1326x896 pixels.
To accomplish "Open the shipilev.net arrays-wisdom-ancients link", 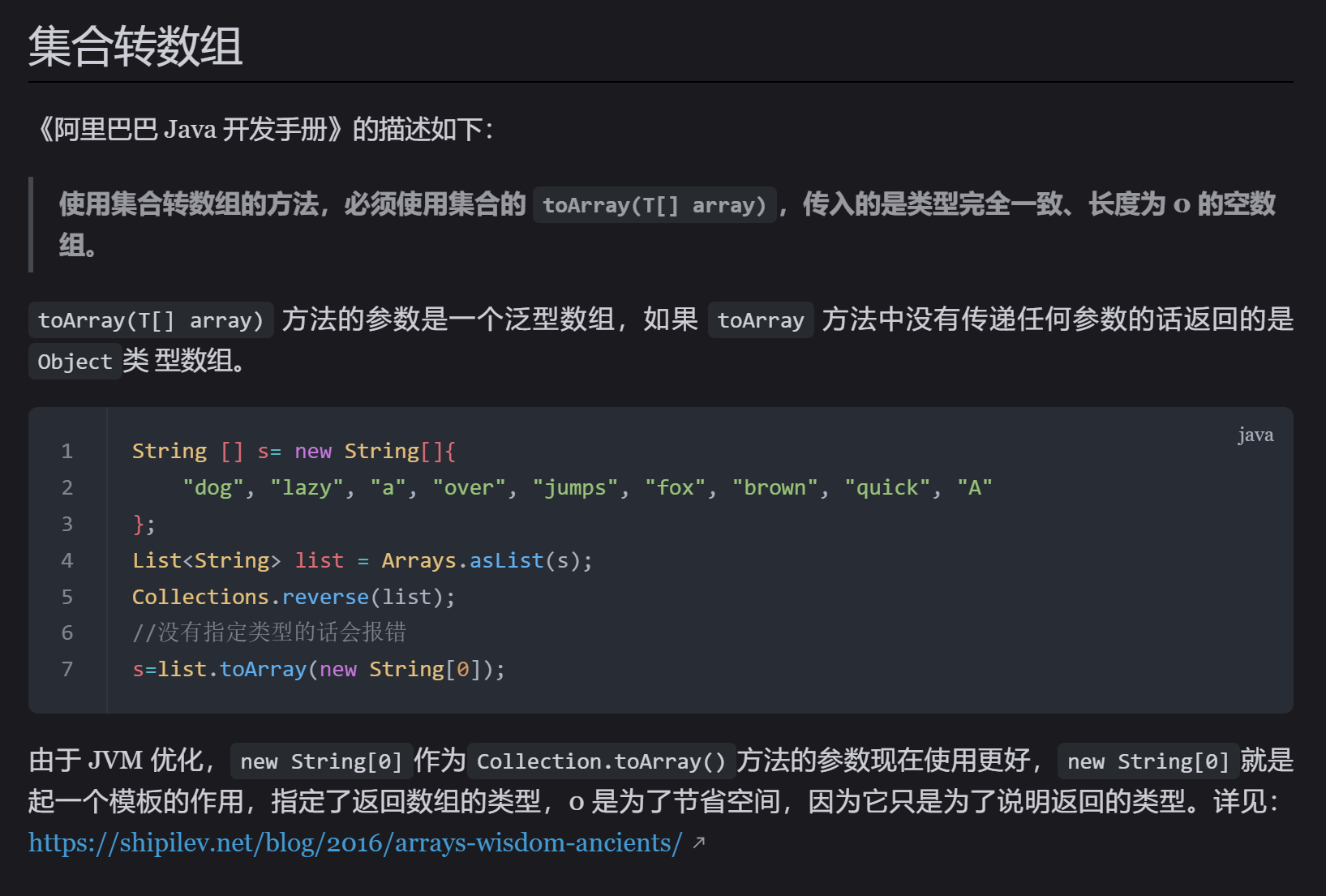I will pos(355,843).
